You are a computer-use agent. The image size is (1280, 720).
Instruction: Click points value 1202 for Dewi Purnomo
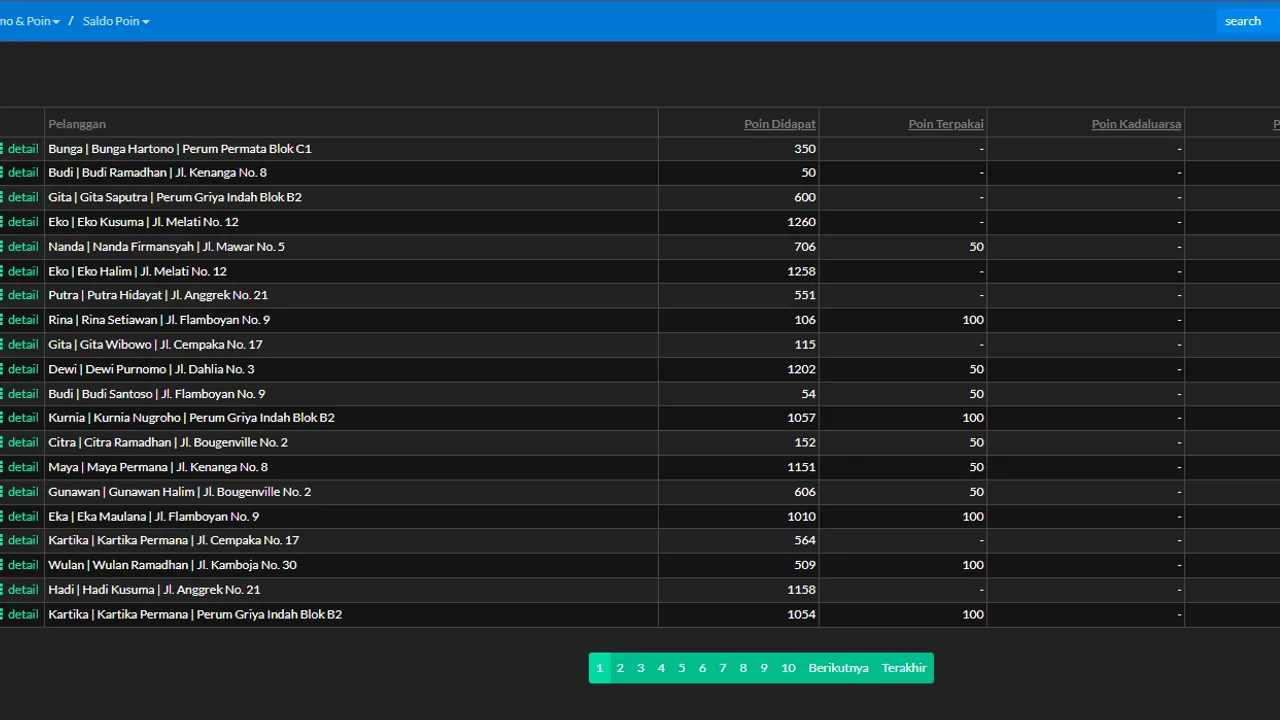(x=801, y=369)
